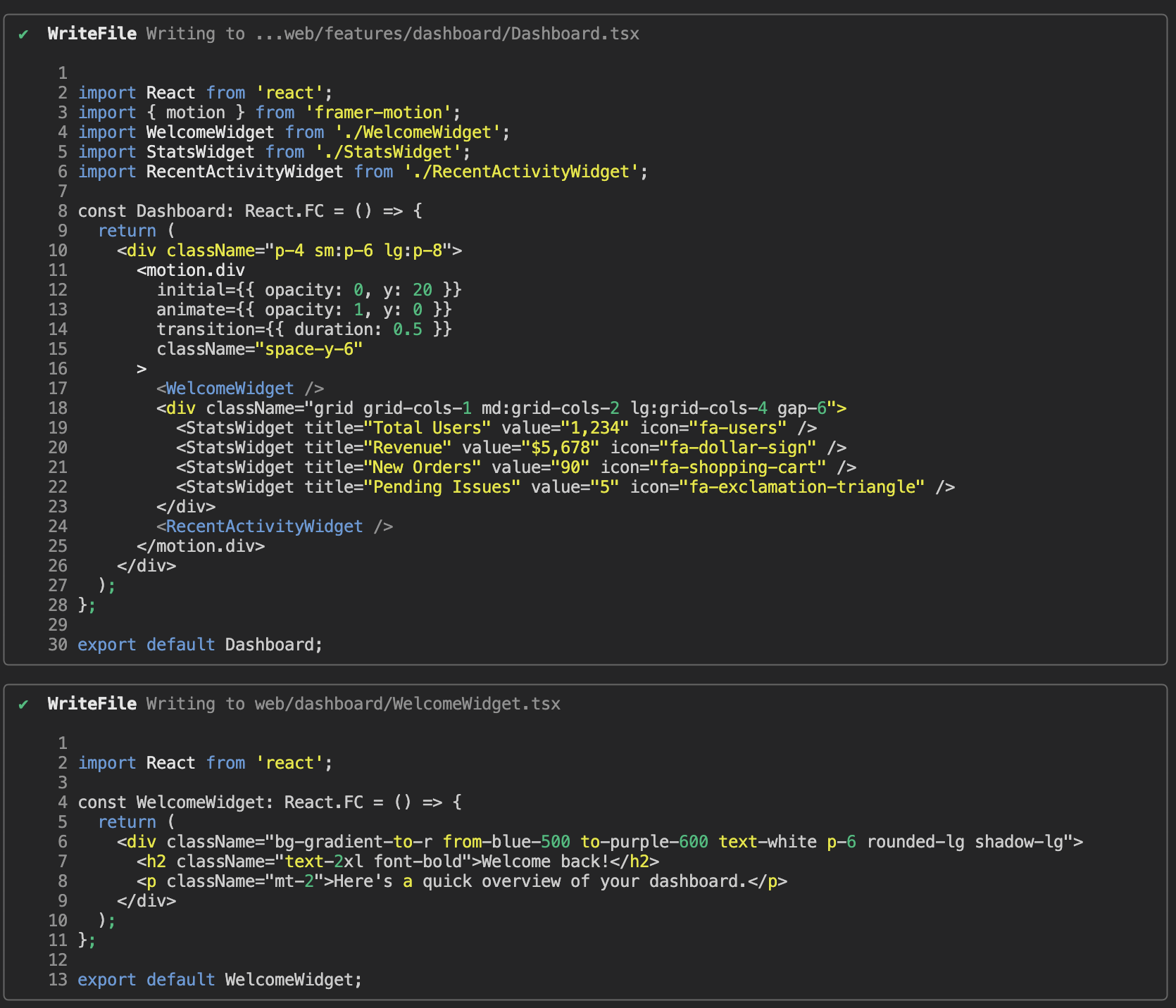Select the path '...web/features/dashboard/Dashboard.tsx'

pyautogui.click(x=447, y=34)
